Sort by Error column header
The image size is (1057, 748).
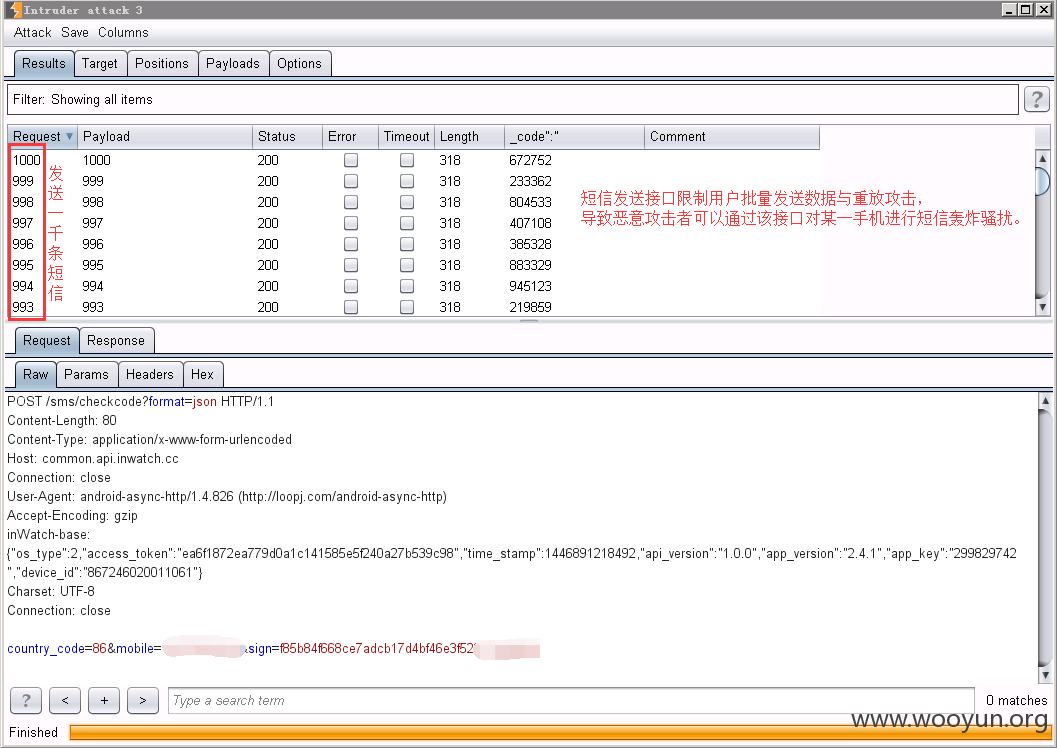point(351,136)
